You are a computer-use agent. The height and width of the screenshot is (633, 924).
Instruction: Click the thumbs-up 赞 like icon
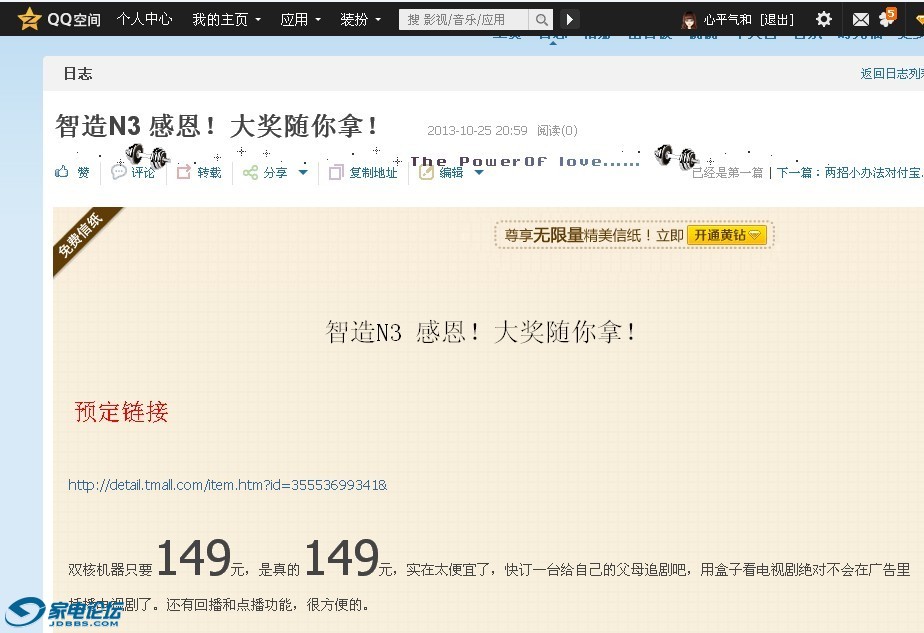(63, 172)
